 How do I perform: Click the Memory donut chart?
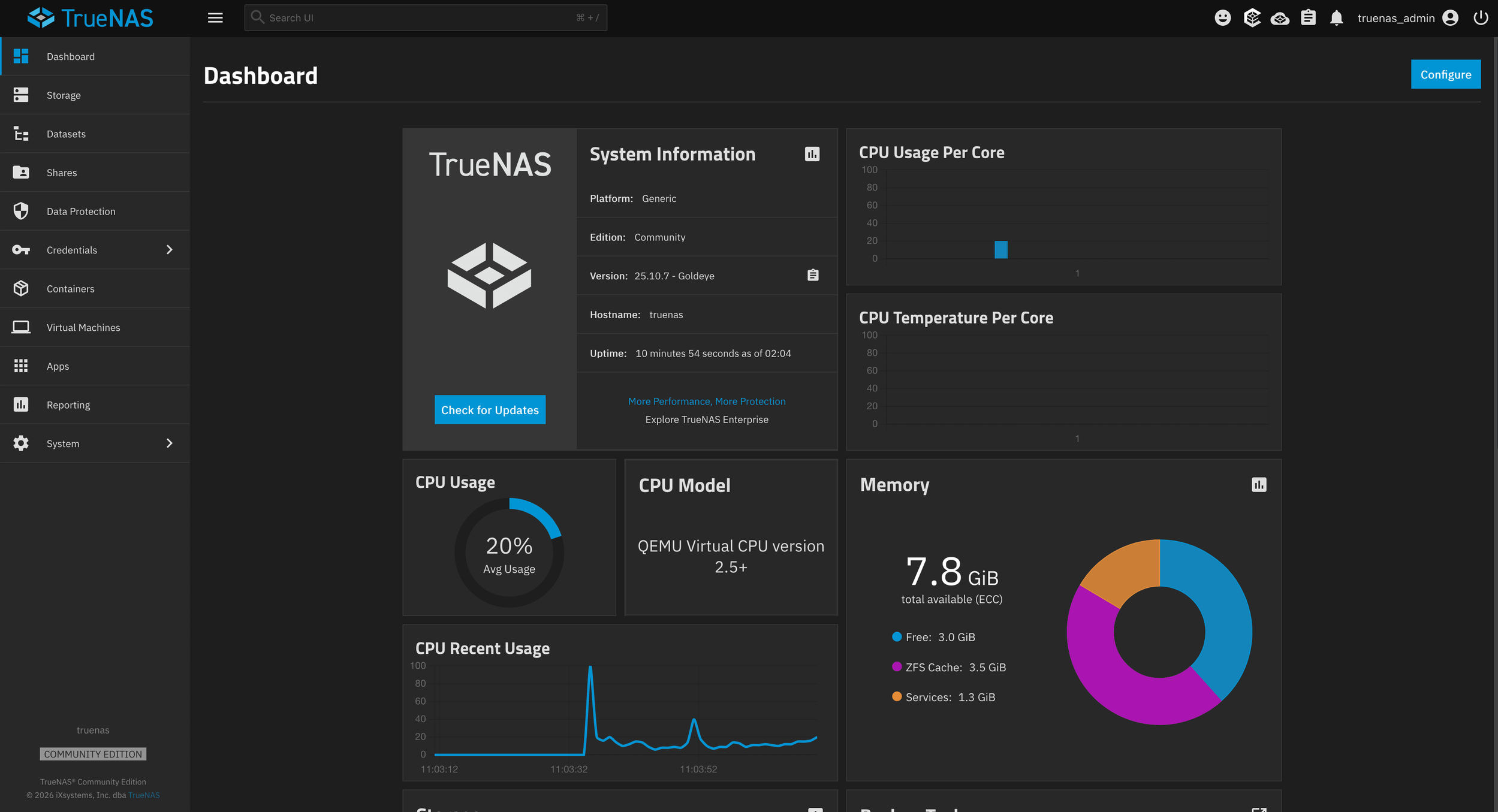coord(1159,632)
